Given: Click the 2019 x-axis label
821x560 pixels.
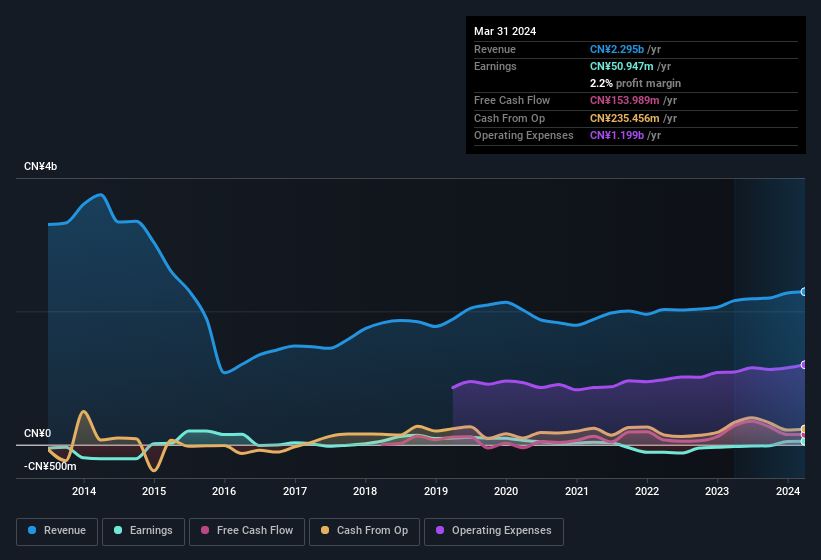Looking at the screenshot, I should [436, 491].
